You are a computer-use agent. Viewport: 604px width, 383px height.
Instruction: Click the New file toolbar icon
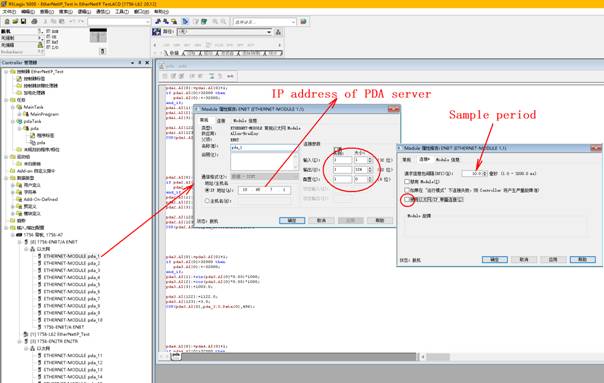tap(7, 22)
